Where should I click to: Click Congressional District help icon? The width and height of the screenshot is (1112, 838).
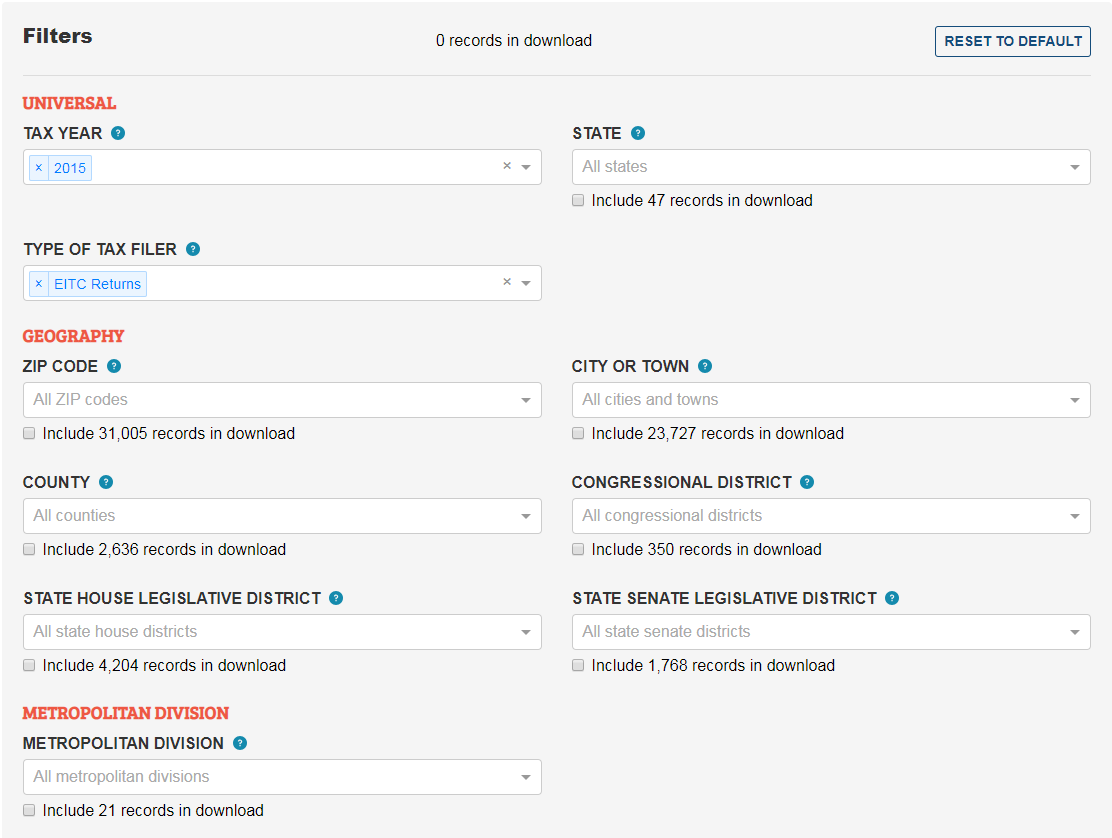(x=807, y=482)
